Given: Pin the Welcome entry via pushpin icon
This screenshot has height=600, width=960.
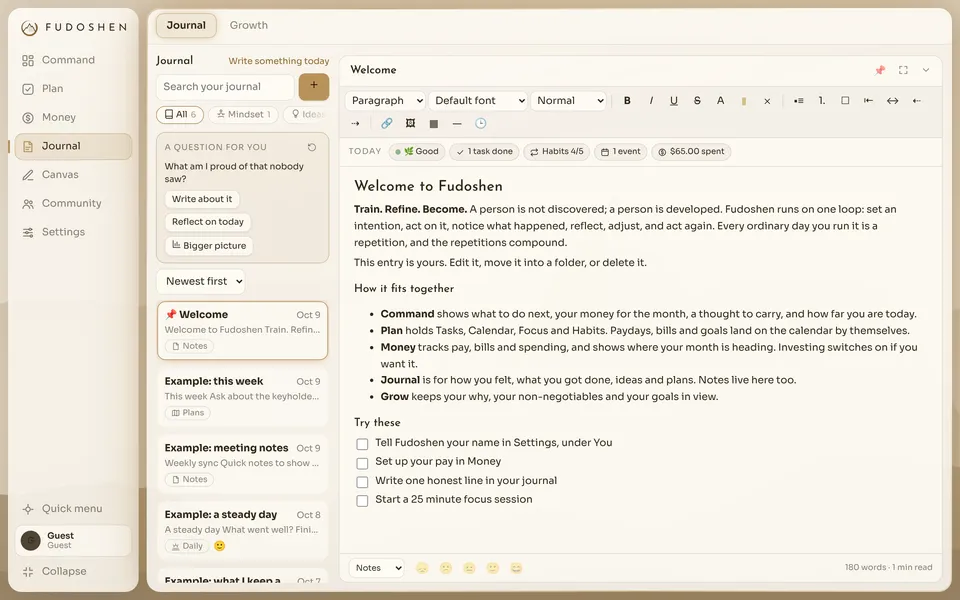Looking at the screenshot, I should [x=880, y=70].
